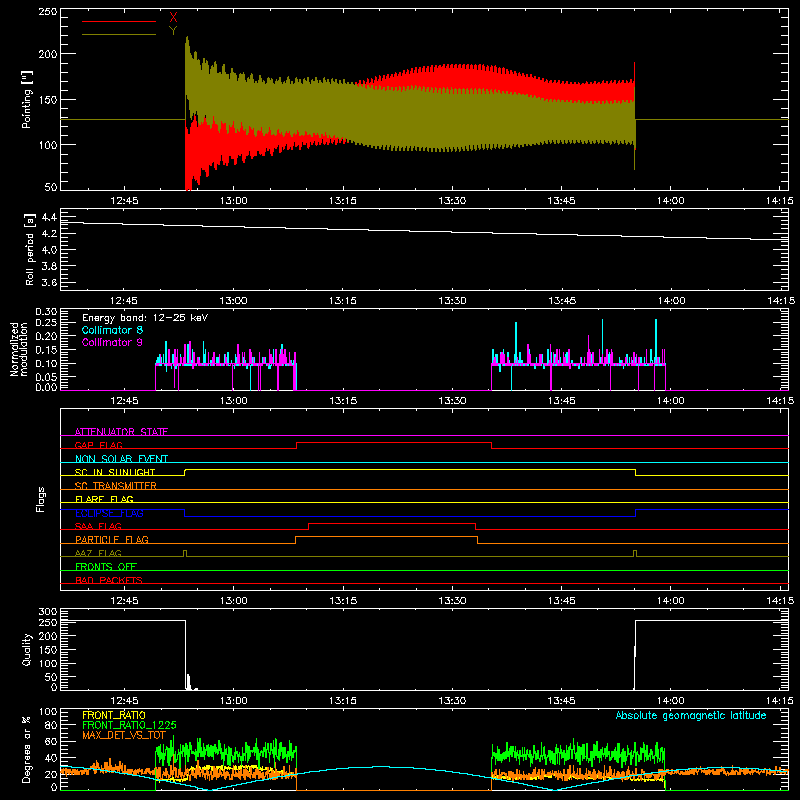Click the SC_IN_SUNLIGHT flag label
This screenshot has width=800, height=800.
coord(115,472)
